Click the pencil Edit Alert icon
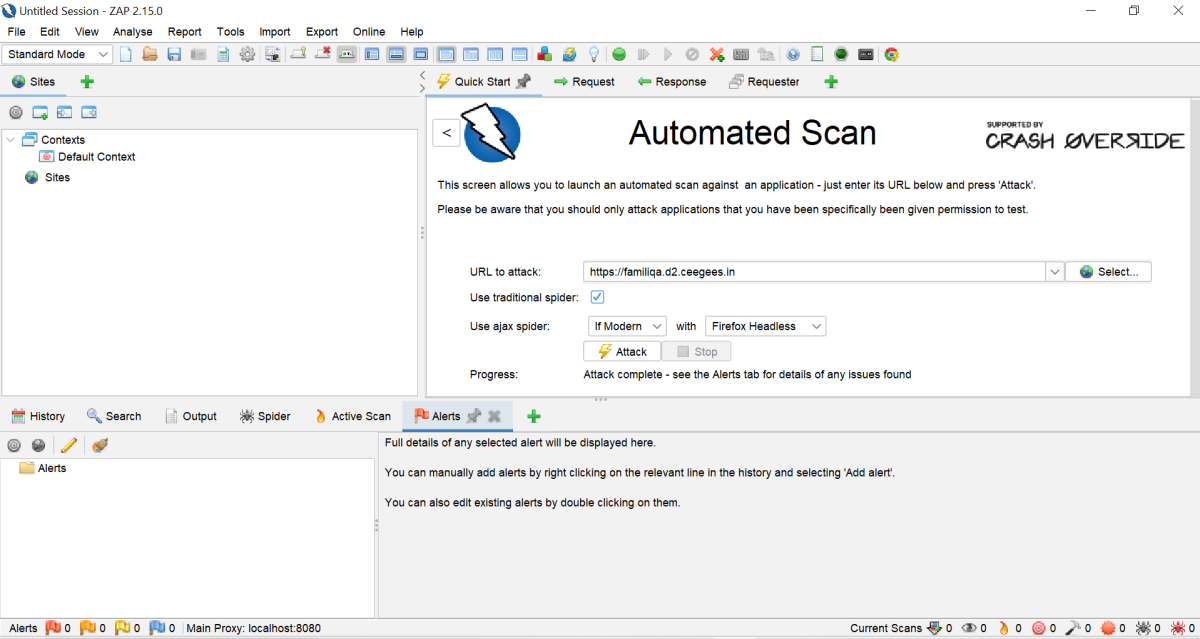The width and height of the screenshot is (1200, 639). (x=69, y=445)
